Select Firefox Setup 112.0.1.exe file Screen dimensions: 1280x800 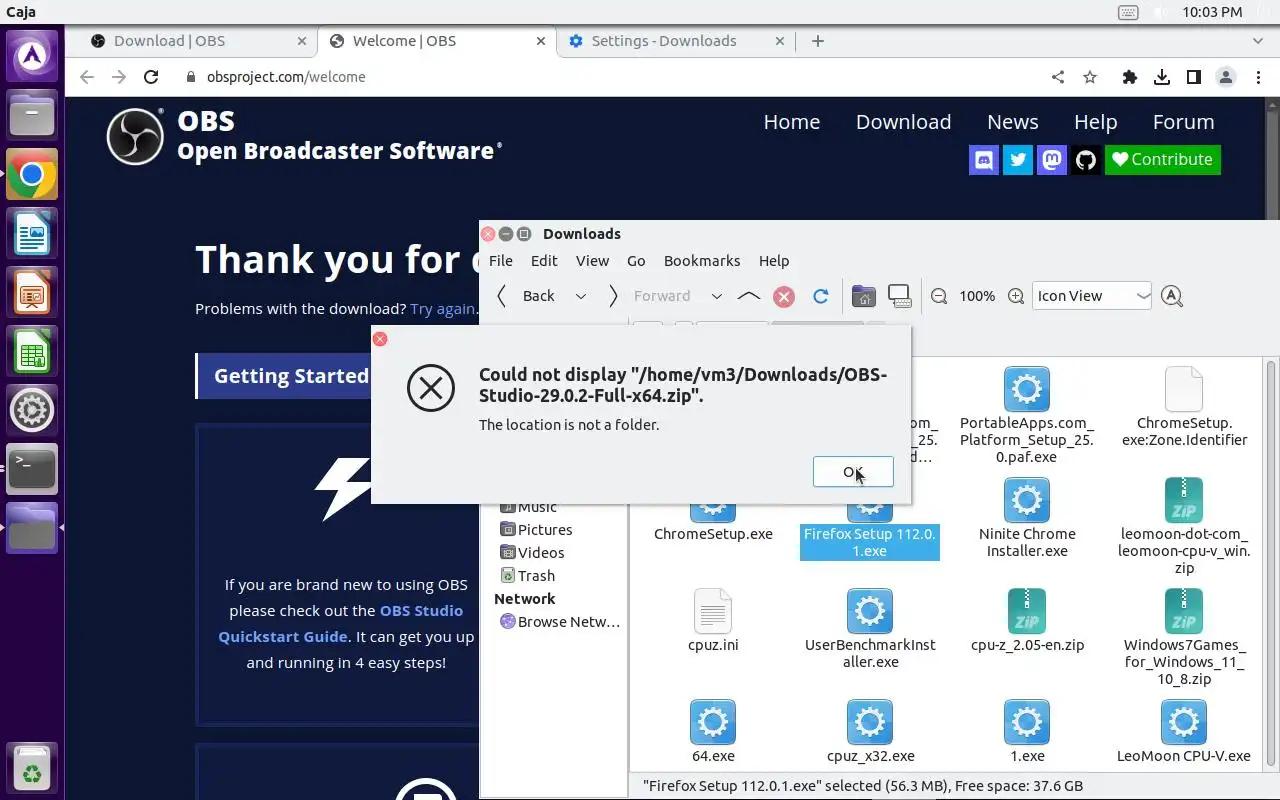point(869,542)
